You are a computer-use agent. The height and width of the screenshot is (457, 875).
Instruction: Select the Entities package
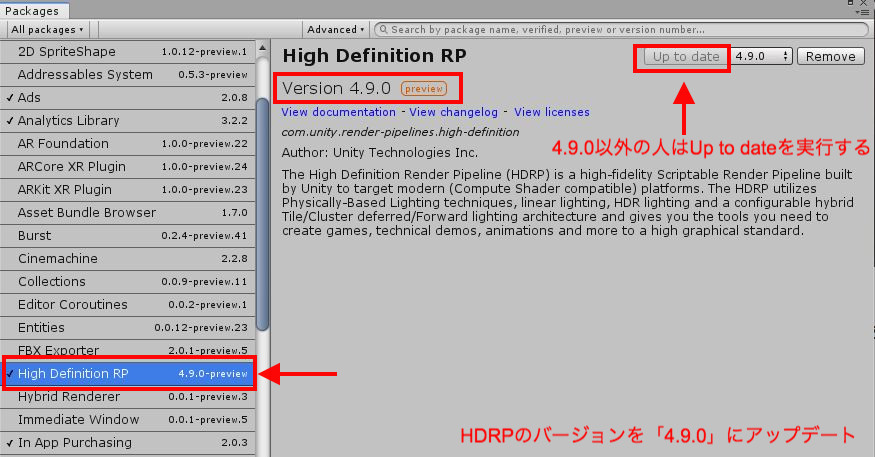point(128,327)
